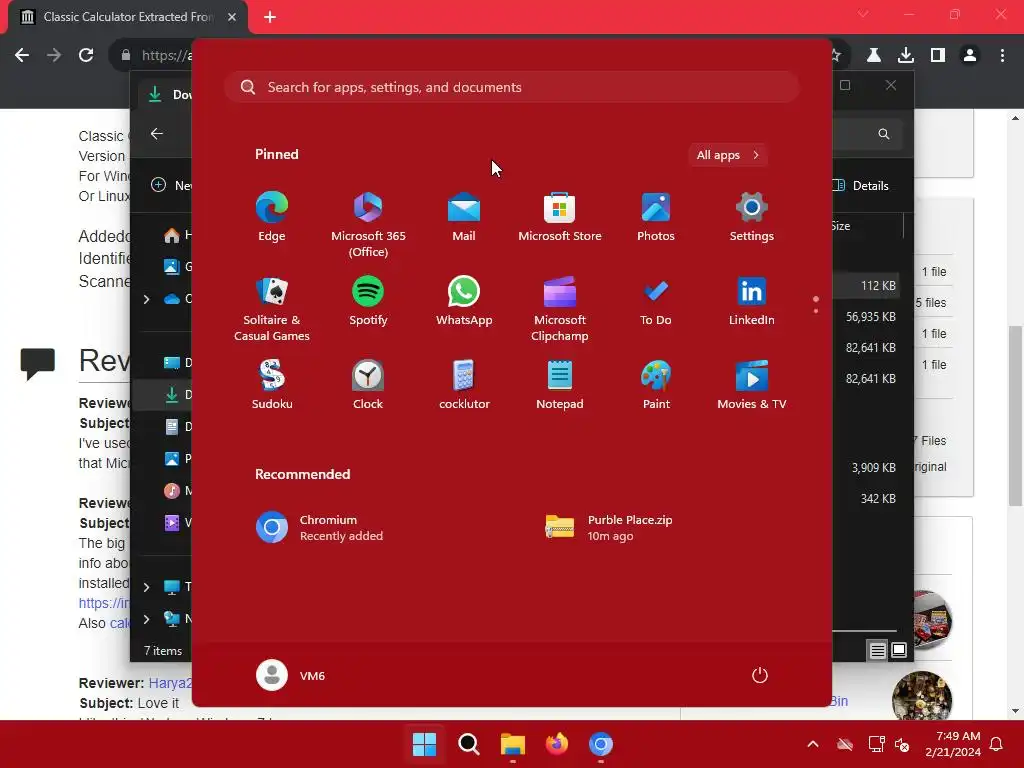
Task: Launch the cocklutor calculator app
Action: pyautogui.click(x=464, y=385)
